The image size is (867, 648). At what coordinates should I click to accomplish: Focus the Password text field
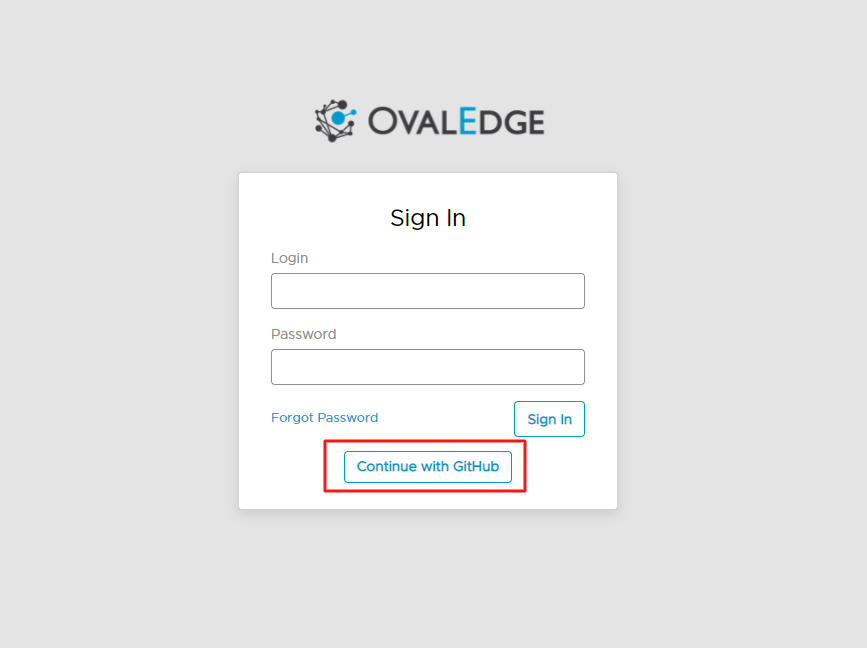[x=427, y=367]
